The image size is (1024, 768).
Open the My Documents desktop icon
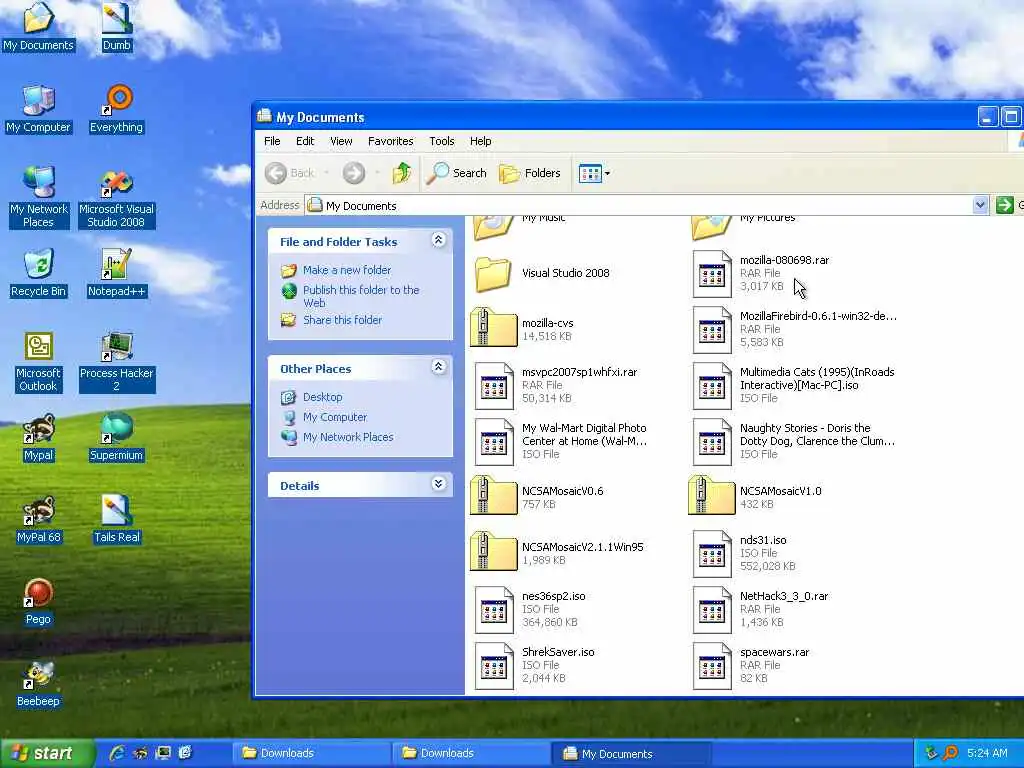pyautogui.click(x=39, y=27)
